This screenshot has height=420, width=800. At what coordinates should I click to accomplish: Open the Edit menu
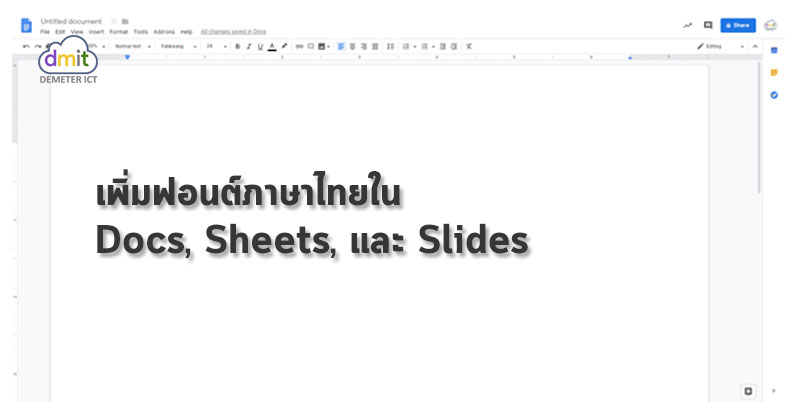pos(60,32)
